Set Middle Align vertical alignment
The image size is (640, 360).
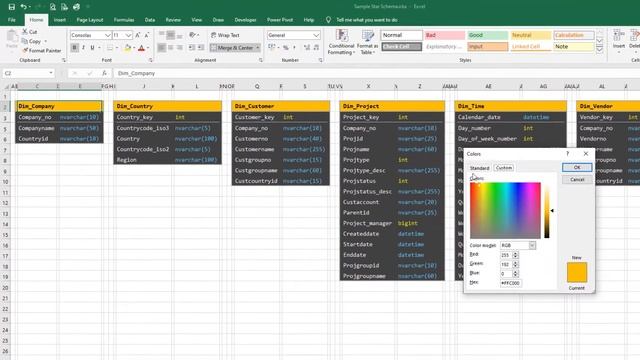point(171,35)
